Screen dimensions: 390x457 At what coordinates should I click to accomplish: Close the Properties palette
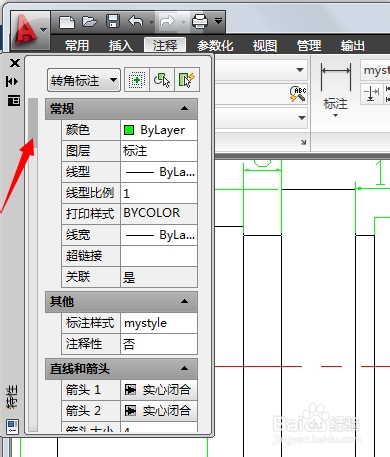click(15, 63)
